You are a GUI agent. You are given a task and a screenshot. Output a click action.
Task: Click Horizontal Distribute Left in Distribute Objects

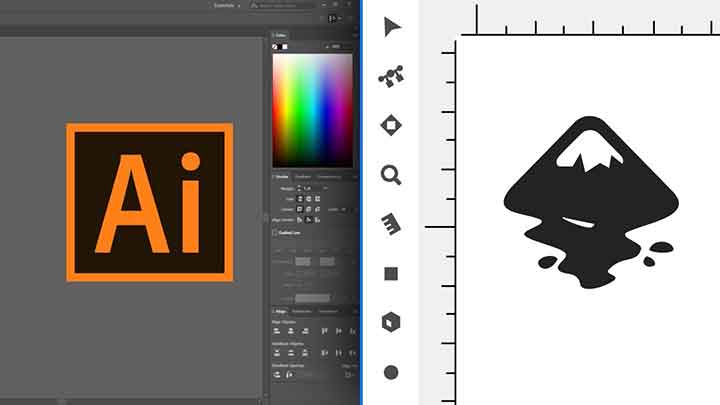(324, 353)
